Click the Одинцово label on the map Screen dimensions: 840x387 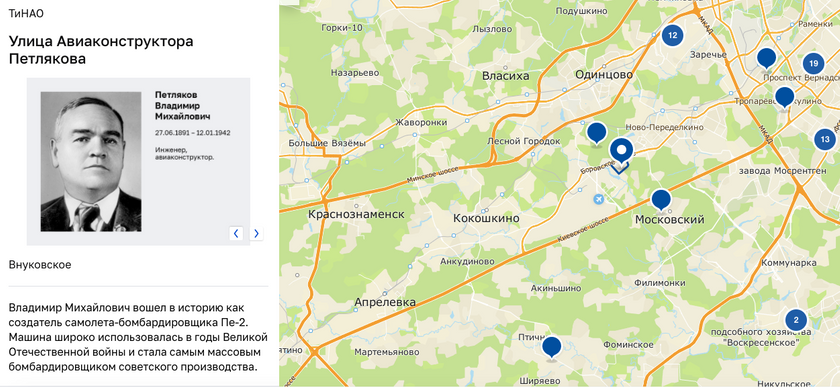point(604,75)
